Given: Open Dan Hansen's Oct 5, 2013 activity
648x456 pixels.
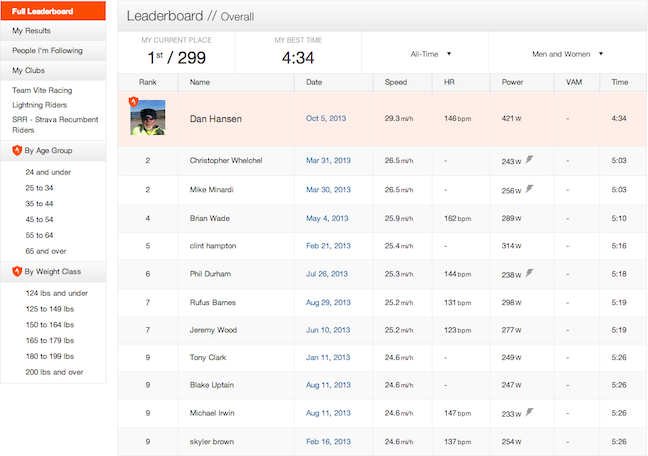Looking at the screenshot, I should (x=326, y=118).
